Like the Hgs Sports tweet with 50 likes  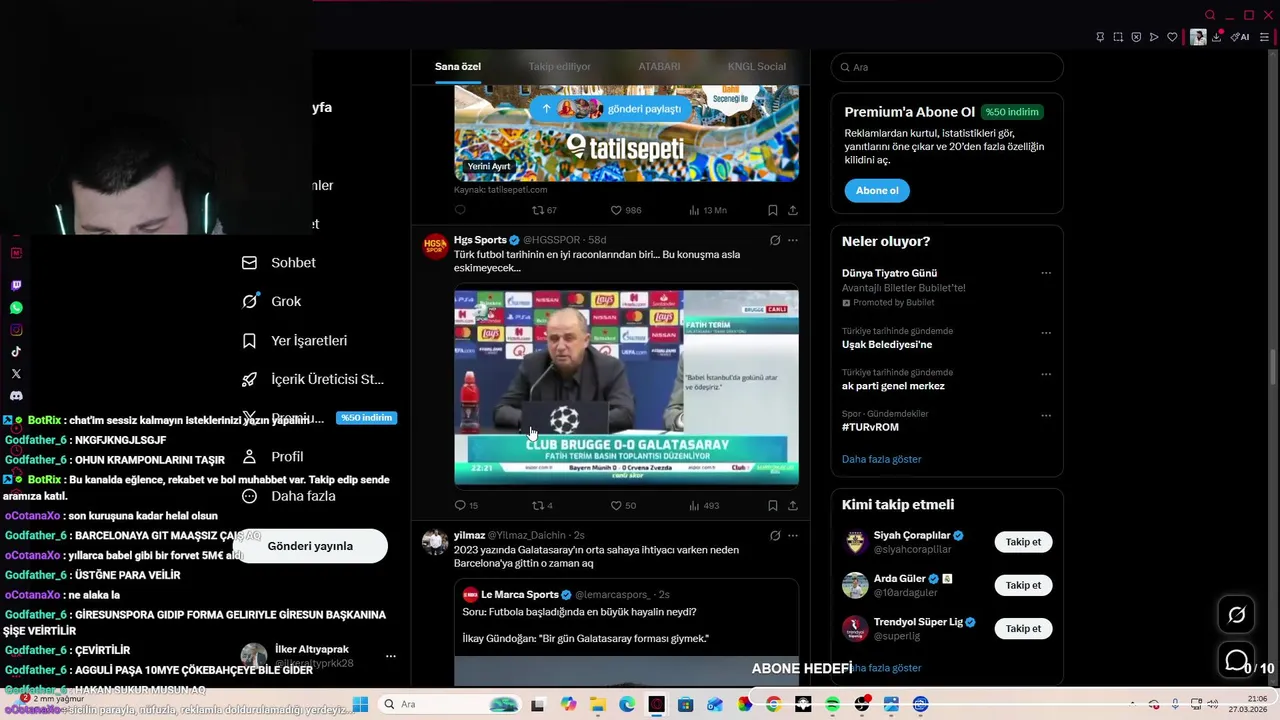616,506
